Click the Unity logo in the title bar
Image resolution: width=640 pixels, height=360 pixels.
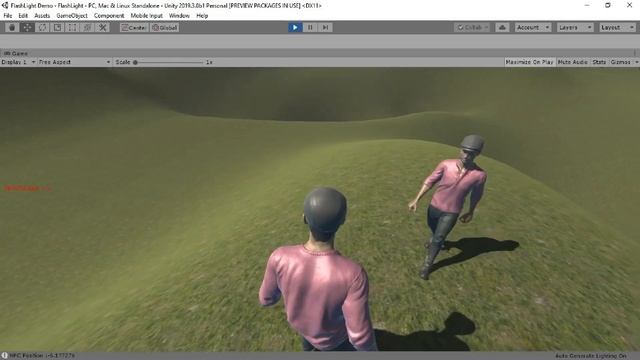click(5, 5)
